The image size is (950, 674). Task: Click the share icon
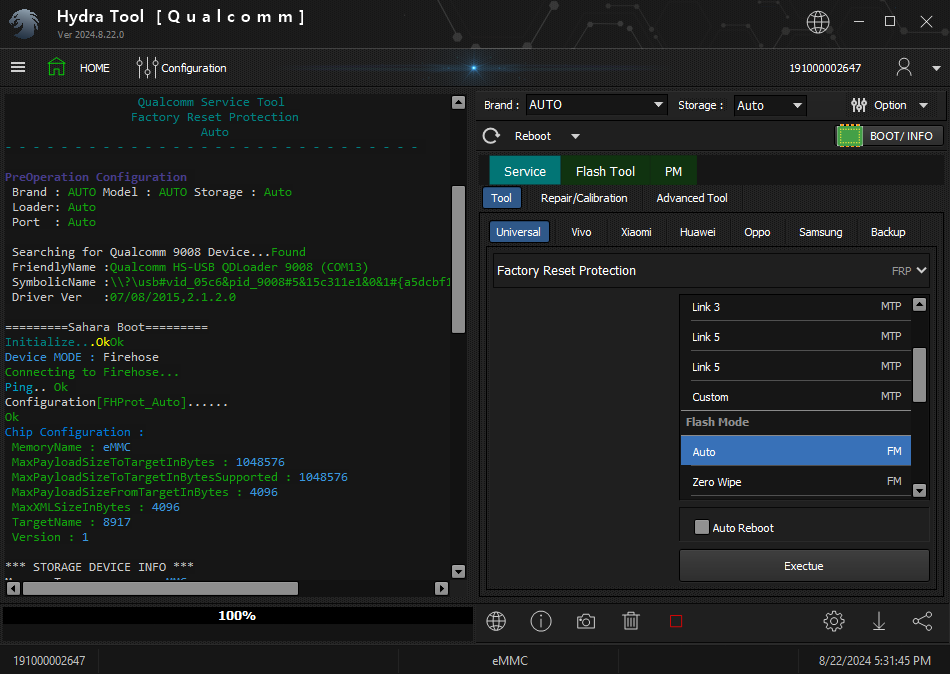point(922,621)
